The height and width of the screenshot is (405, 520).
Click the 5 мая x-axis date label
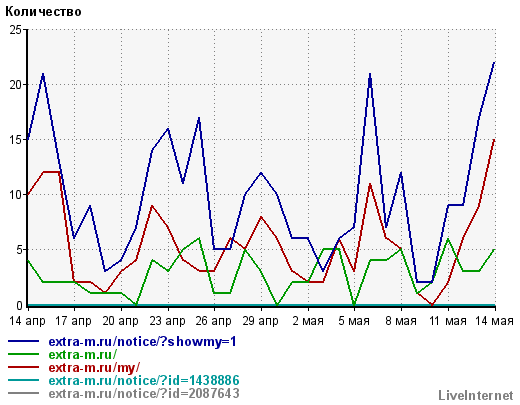point(354,321)
